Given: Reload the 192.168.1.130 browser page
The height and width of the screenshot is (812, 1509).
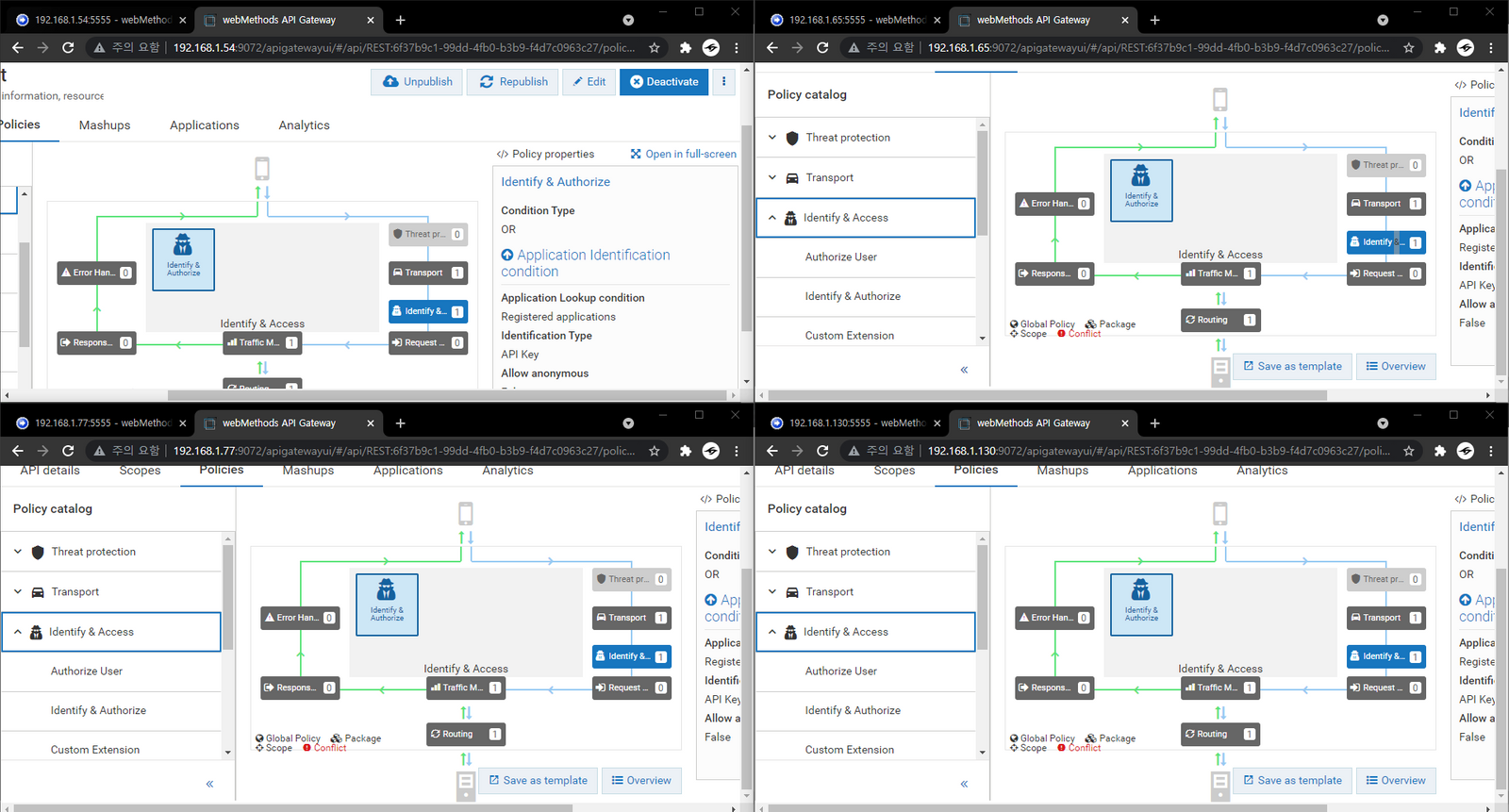Looking at the screenshot, I should pyautogui.click(x=822, y=451).
